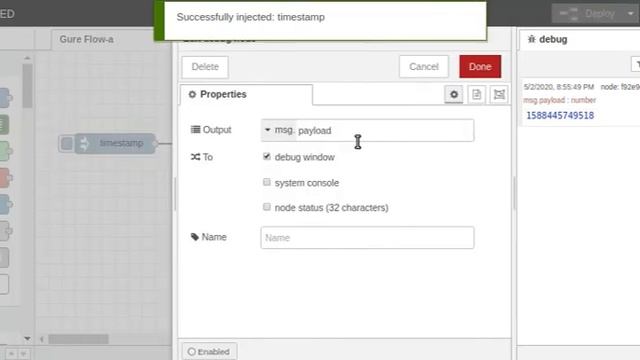Open msg. type dropdown for Output
This screenshot has height=360, width=640.
point(279,130)
